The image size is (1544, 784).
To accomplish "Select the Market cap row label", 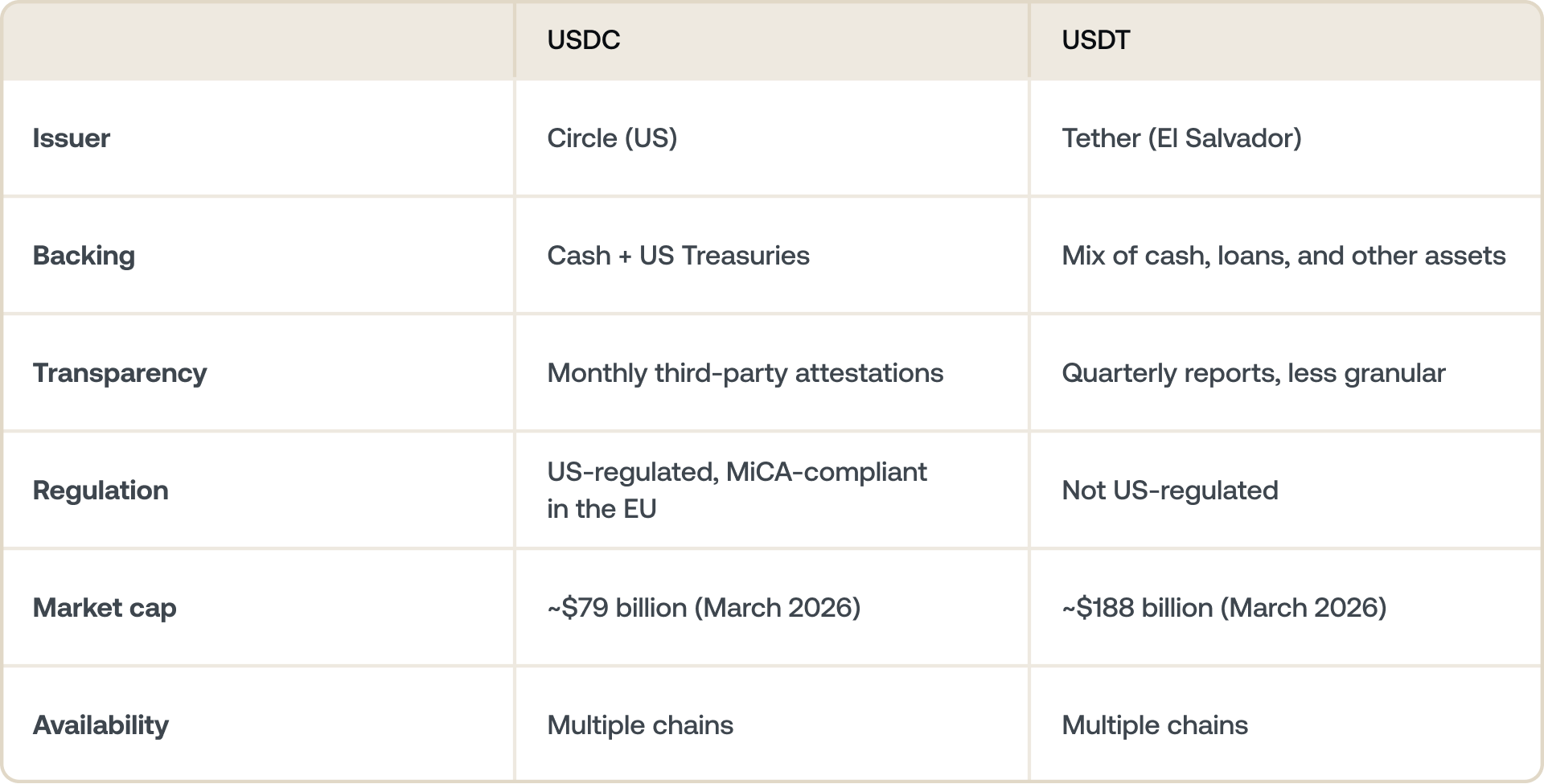I will (105, 608).
